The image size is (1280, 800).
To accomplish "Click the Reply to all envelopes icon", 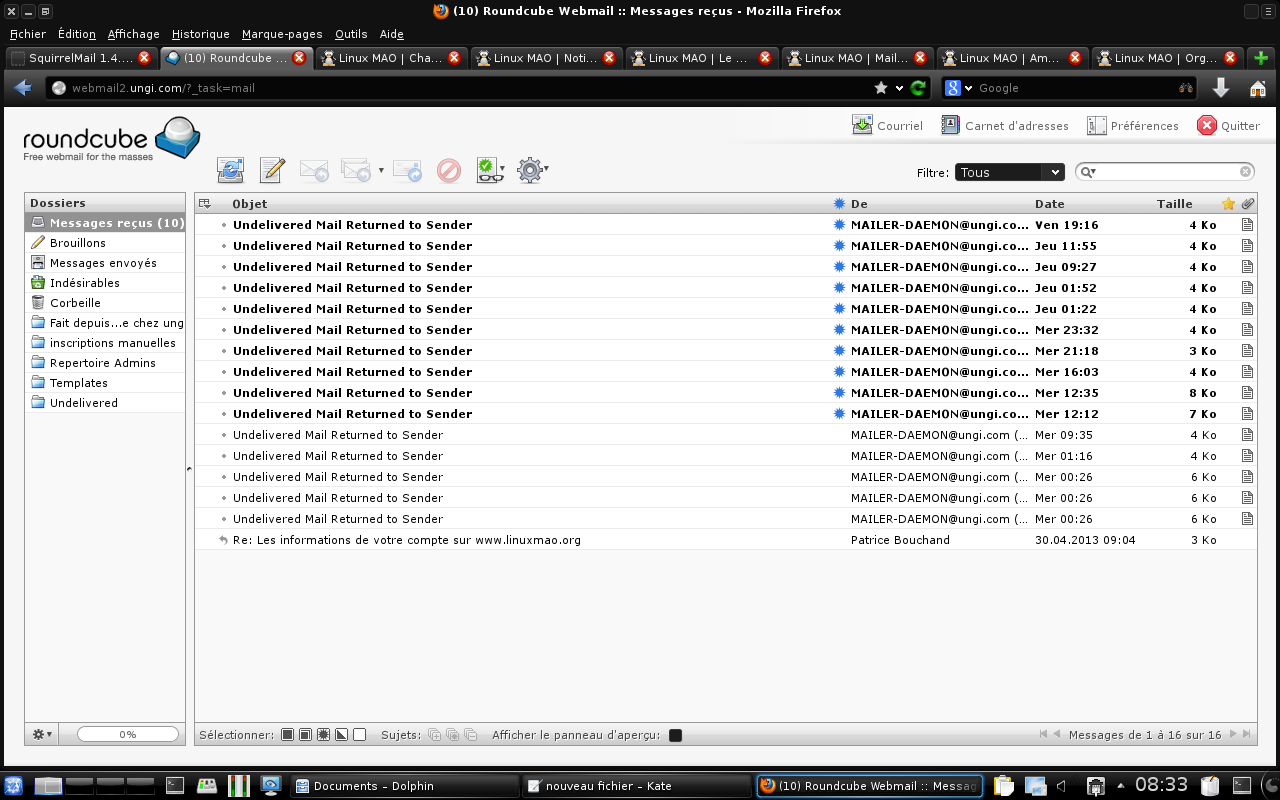I will click(x=356, y=170).
